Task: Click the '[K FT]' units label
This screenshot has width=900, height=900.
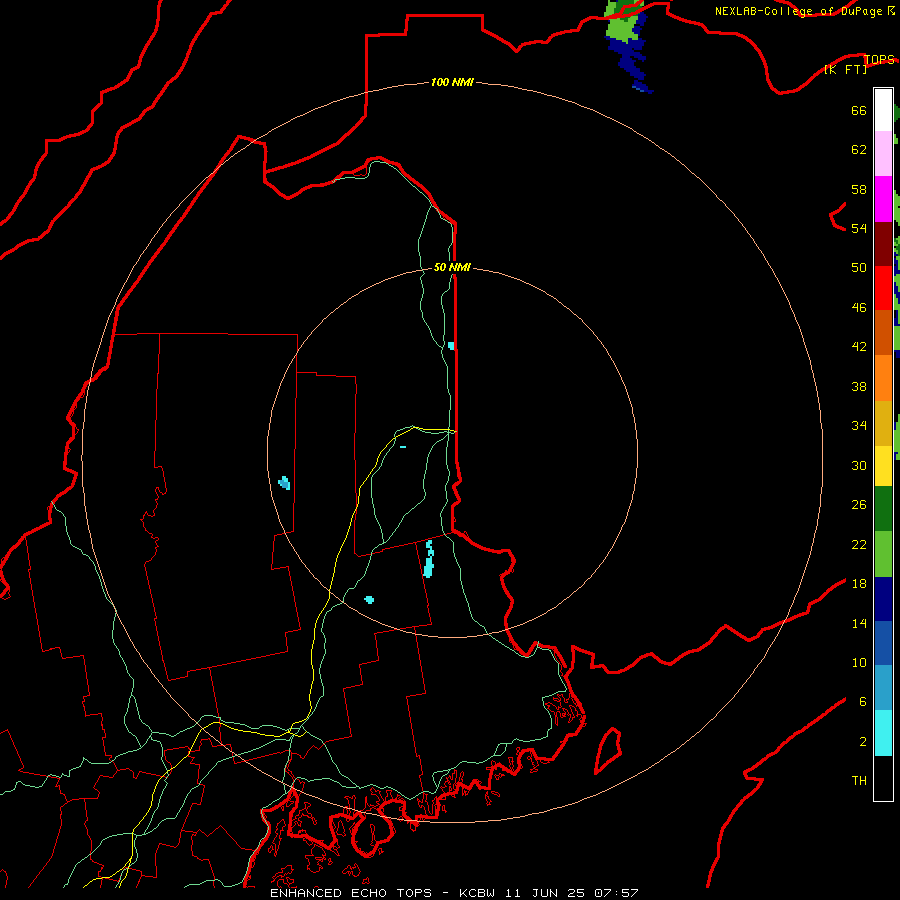Action: click(x=845, y=69)
